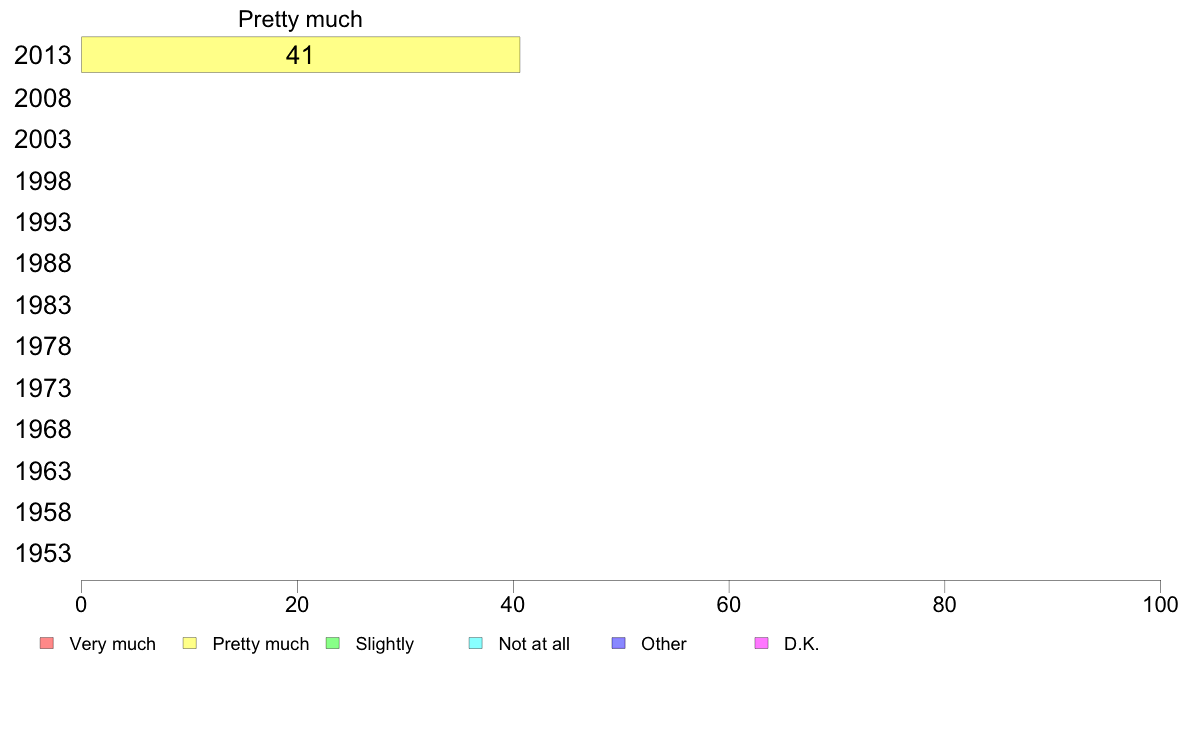The image size is (1188, 736).
Task: Click the Very much legend text
Action: coord(112,644)
